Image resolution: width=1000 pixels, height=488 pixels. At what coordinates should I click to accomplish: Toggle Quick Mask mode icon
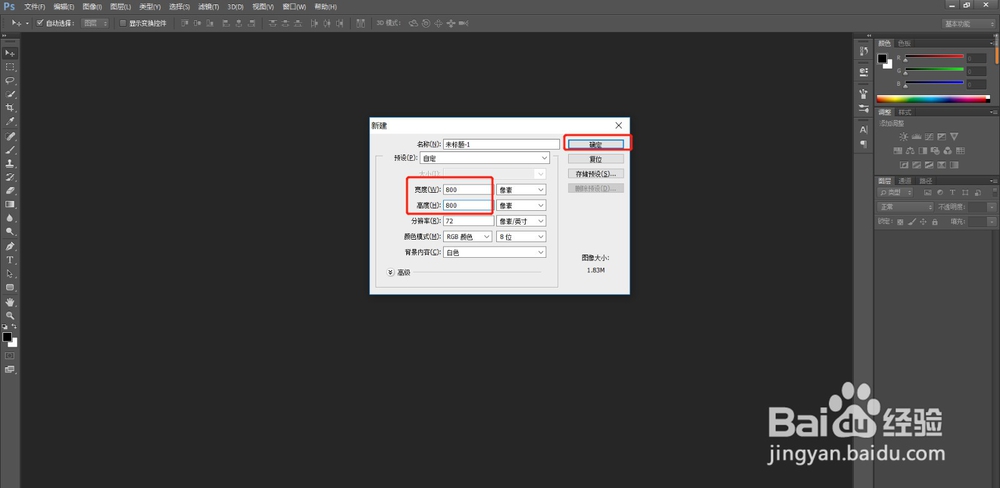pos(10,355)
